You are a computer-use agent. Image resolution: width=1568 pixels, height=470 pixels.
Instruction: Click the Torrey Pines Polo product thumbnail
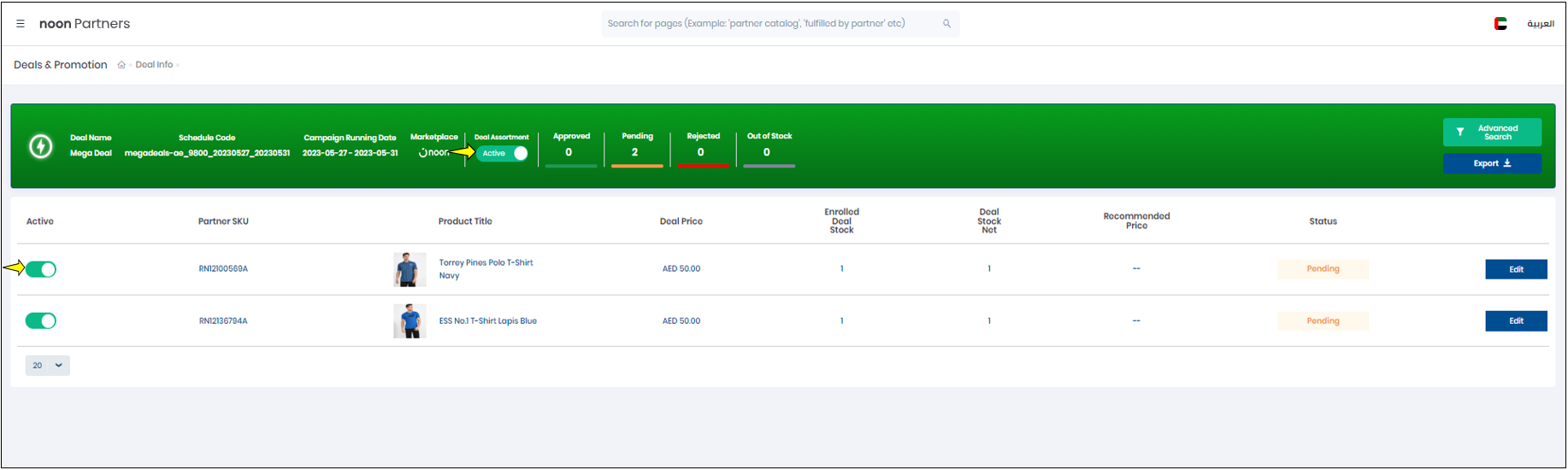[x=410, y=269]
